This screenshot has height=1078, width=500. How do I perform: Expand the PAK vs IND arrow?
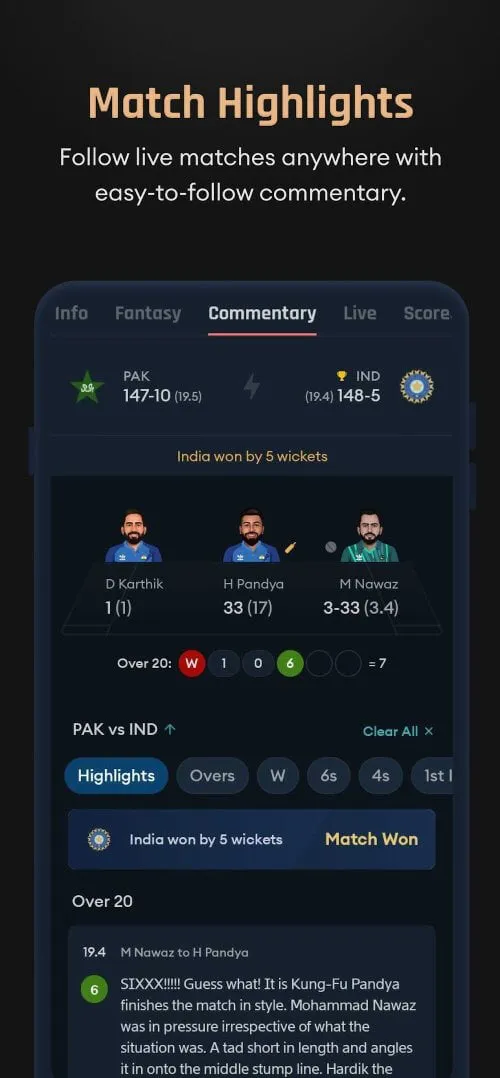[x=170, y=730]
